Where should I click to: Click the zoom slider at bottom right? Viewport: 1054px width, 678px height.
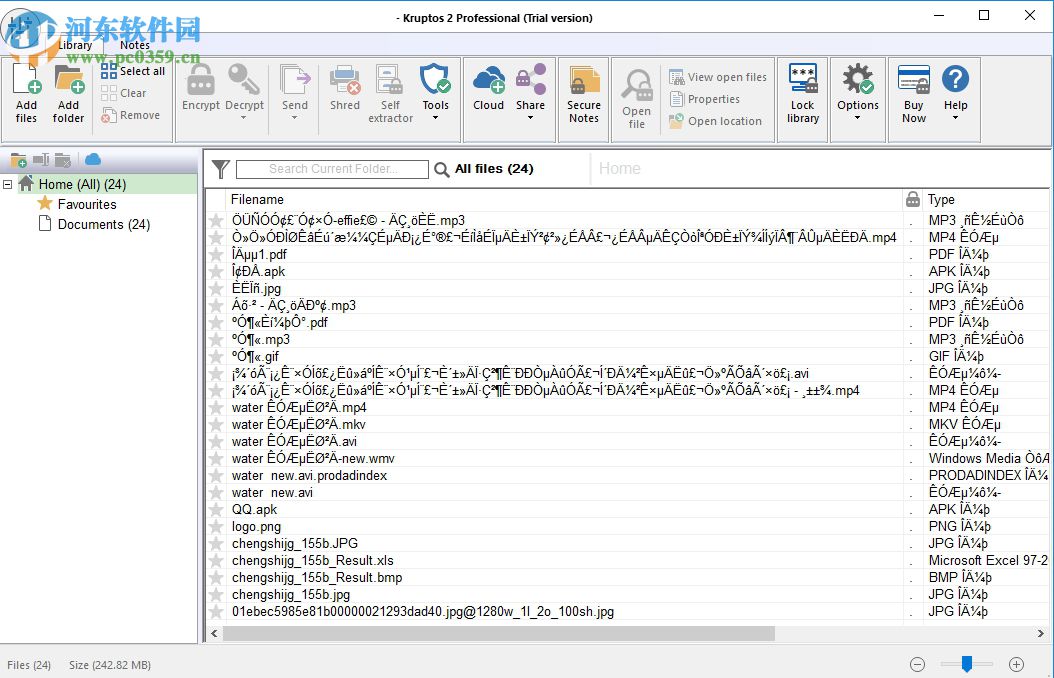pyautogui.click(x=966, y=664)
